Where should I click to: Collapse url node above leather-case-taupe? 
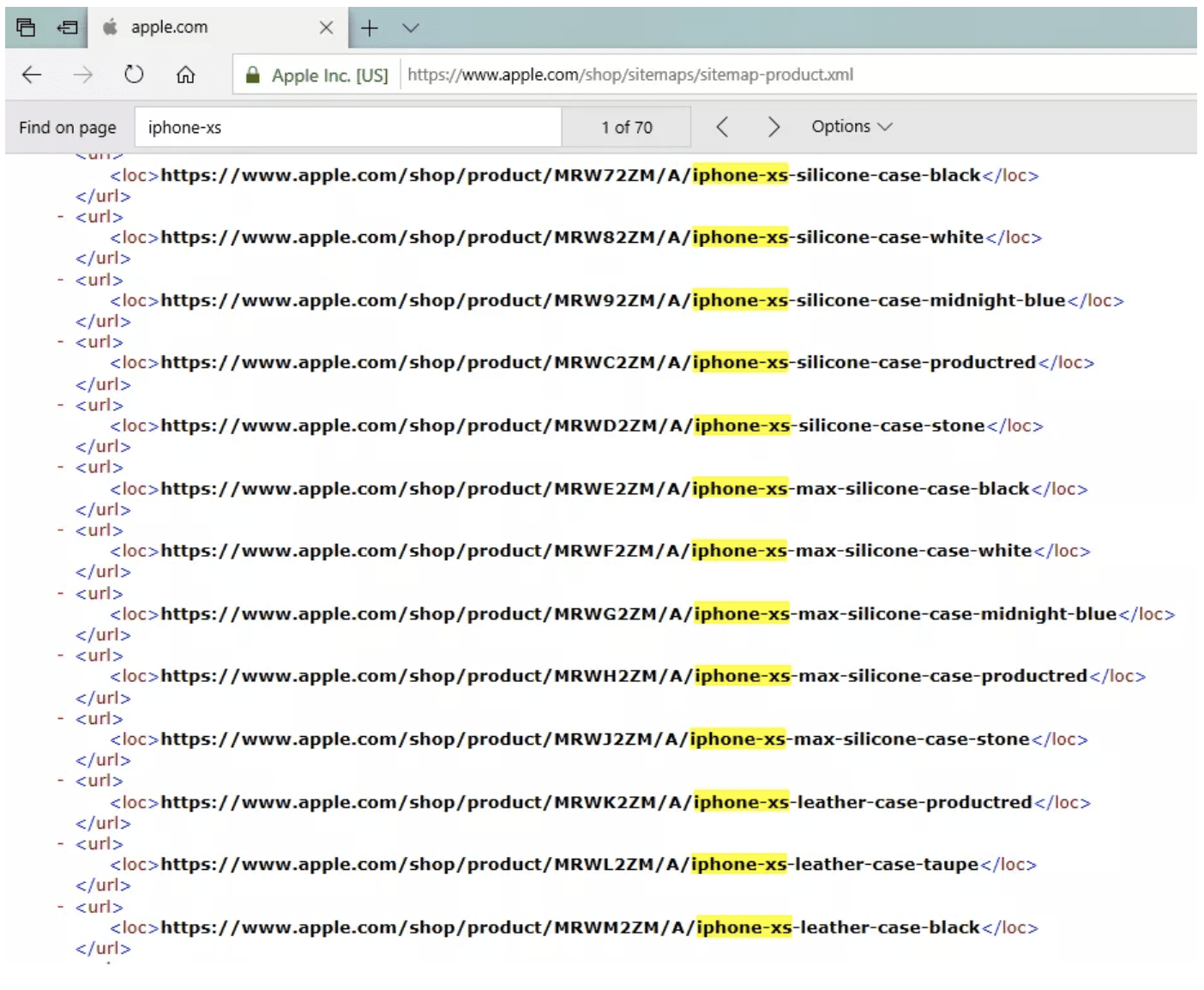(60, 843)
